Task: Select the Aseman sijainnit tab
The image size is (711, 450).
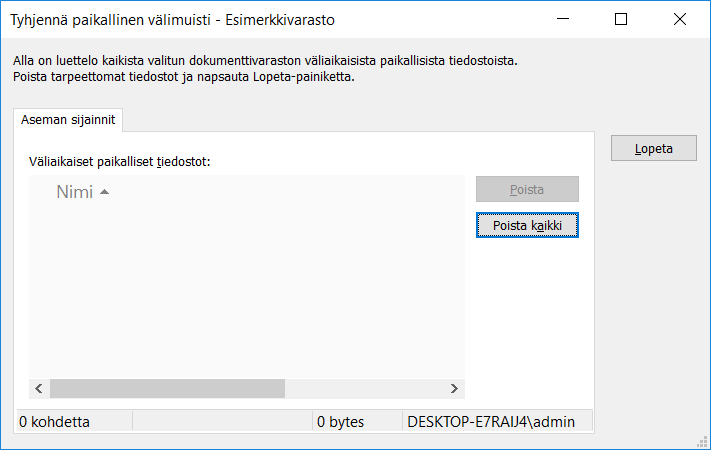Action: click(x=68, y=120)
